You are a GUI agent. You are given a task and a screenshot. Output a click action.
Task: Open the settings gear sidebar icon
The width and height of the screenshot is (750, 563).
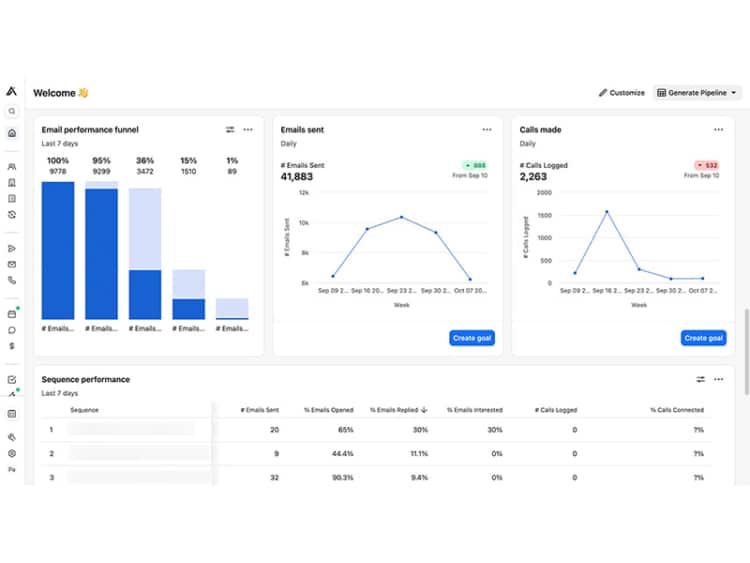click(12, 453)
